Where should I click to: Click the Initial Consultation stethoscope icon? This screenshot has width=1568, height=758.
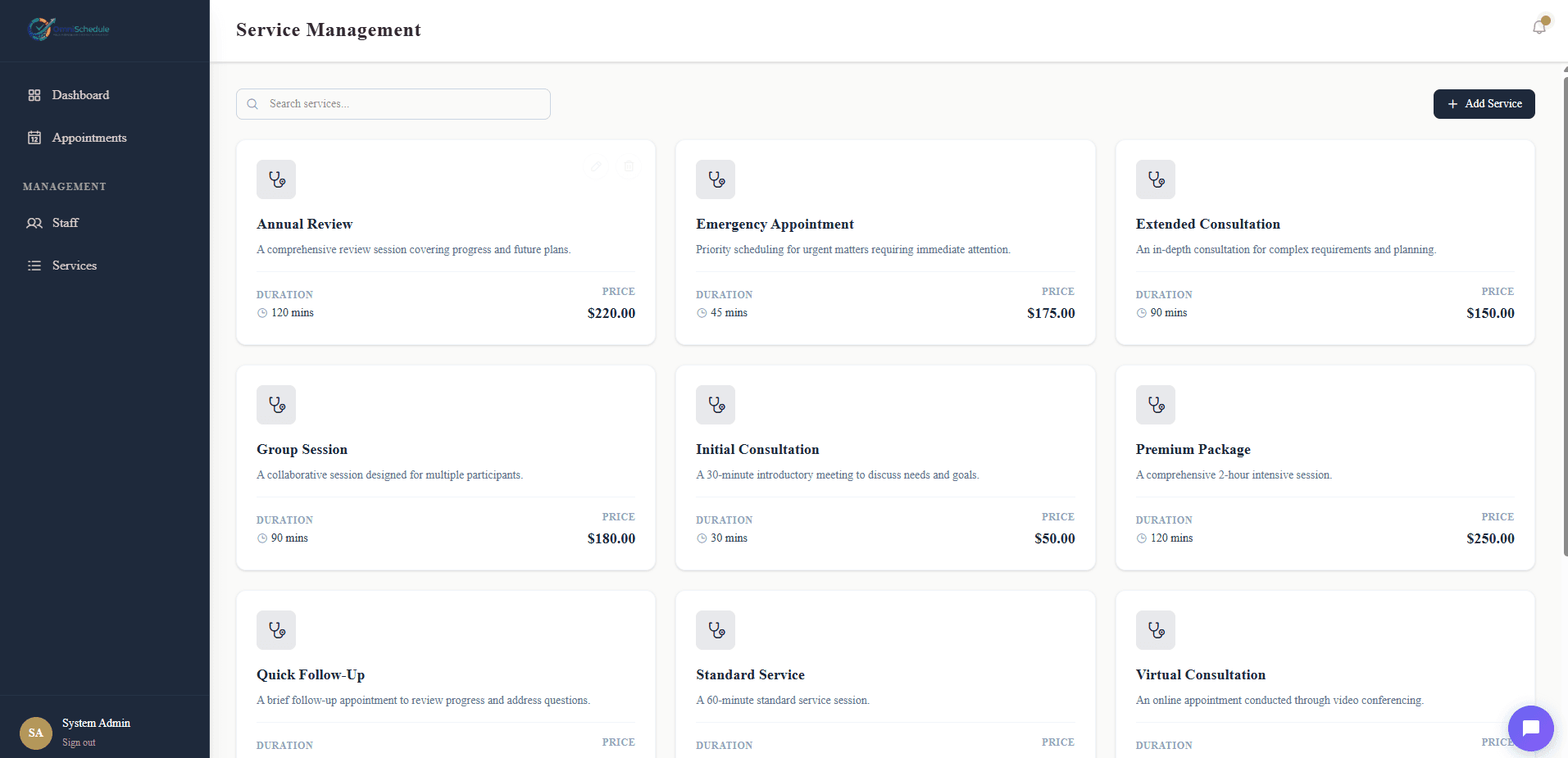[716, 405]
